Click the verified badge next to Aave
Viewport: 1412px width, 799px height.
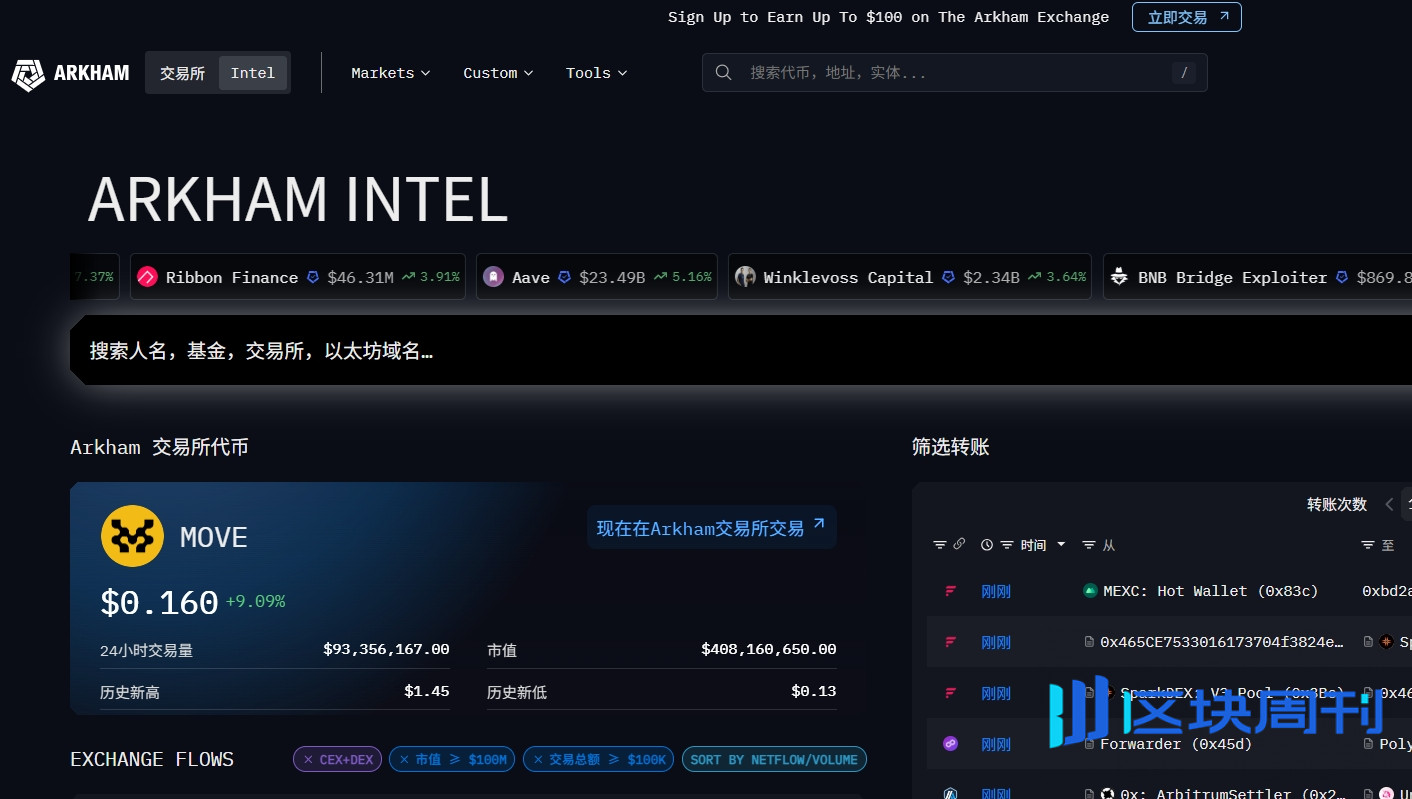564,277
